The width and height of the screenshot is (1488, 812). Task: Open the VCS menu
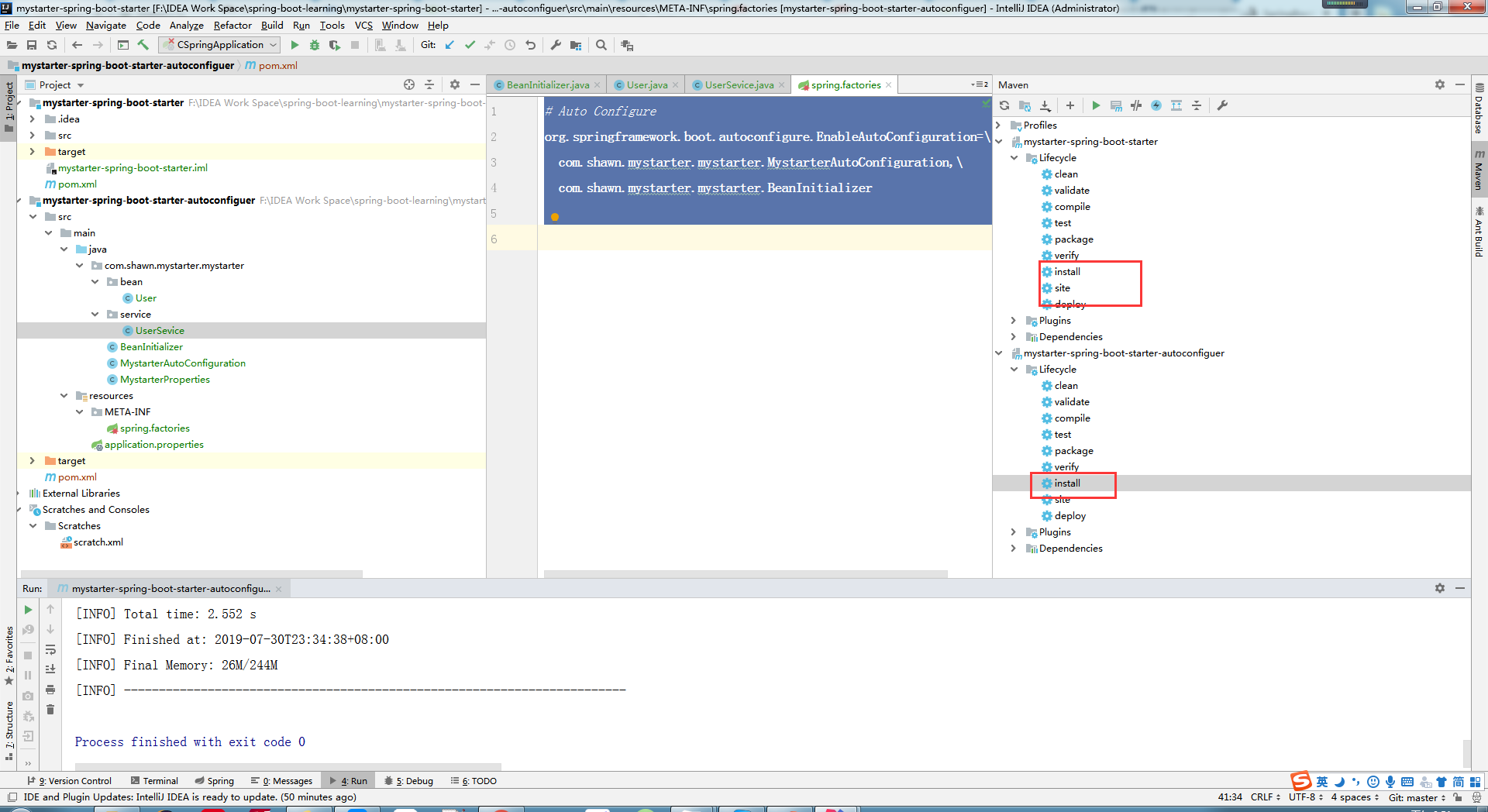point(363,25)
